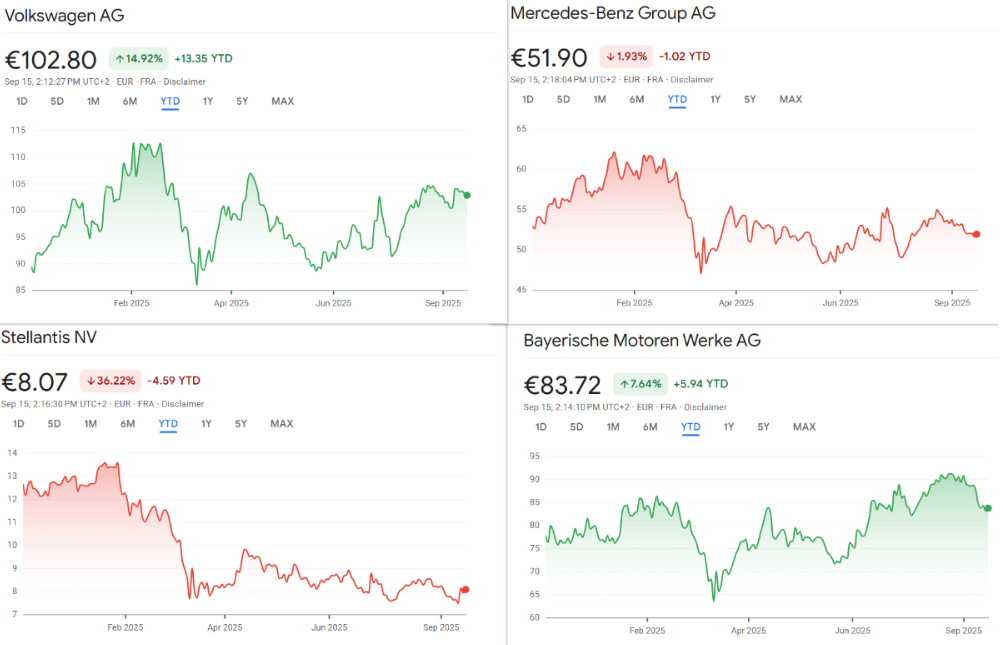This screenshot has width=1003, height=645.
Task: Click green endpoint dot on Volkswagen chart
Action: point(467,196)
